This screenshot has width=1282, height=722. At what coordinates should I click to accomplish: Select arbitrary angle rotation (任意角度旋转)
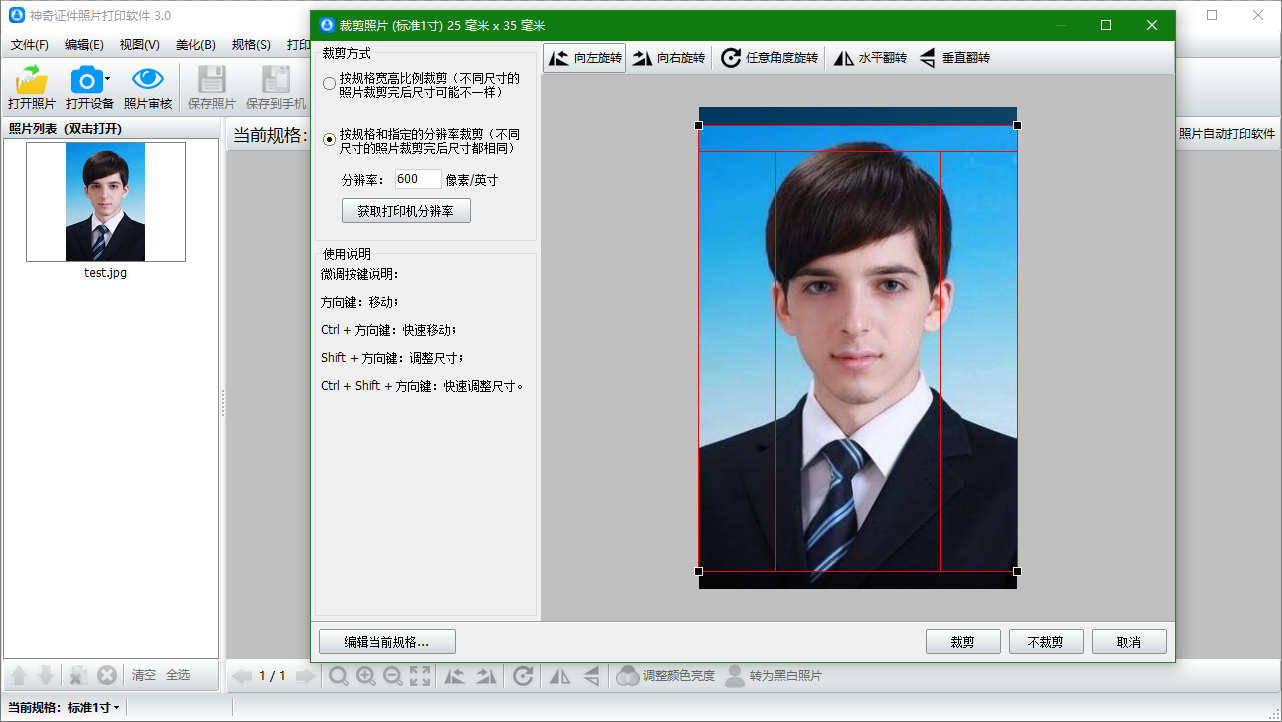(x=769, y=58)
